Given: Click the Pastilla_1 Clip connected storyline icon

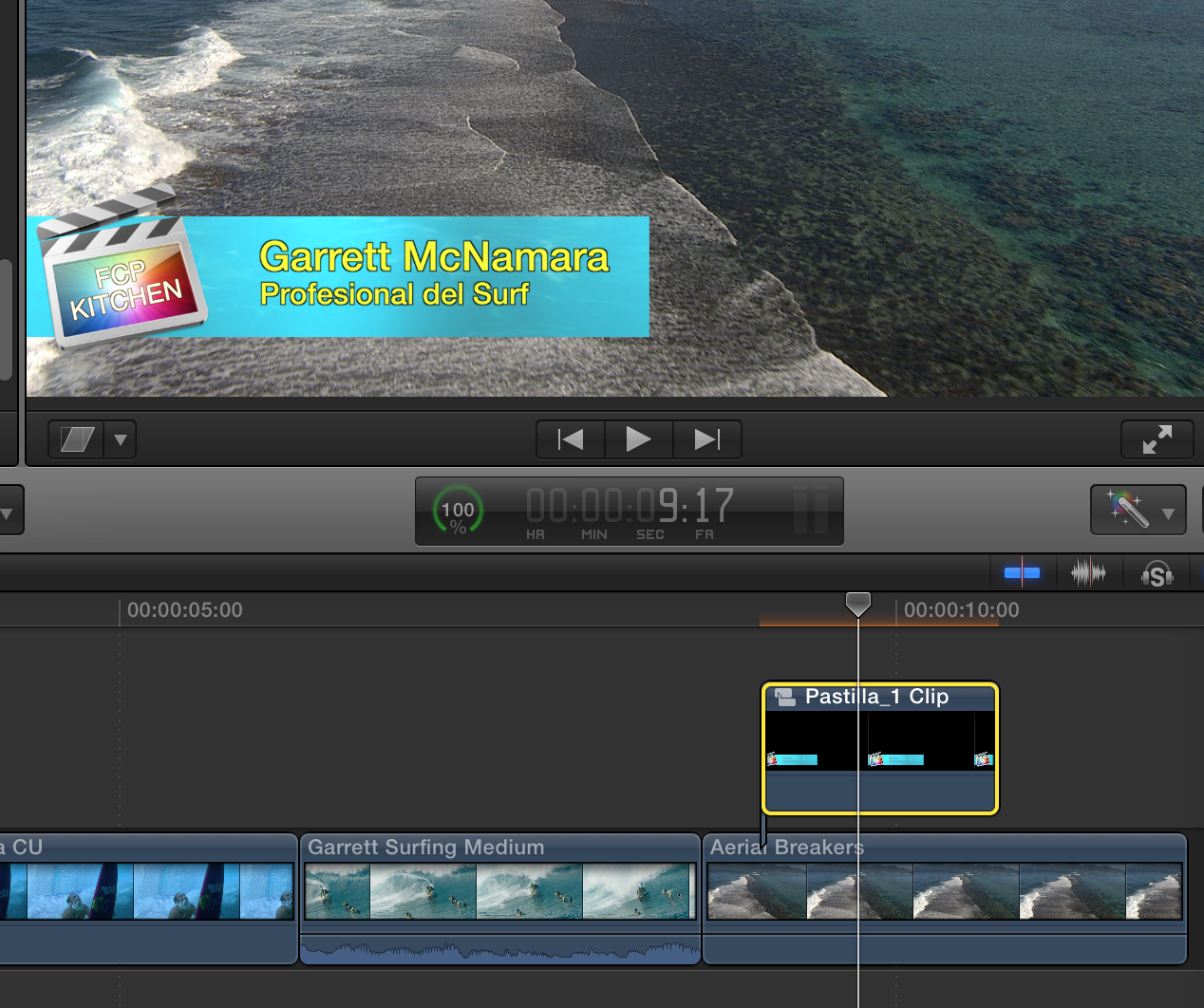Looking at the screenshot, I should pyautogui.click(x=784, y=696).
